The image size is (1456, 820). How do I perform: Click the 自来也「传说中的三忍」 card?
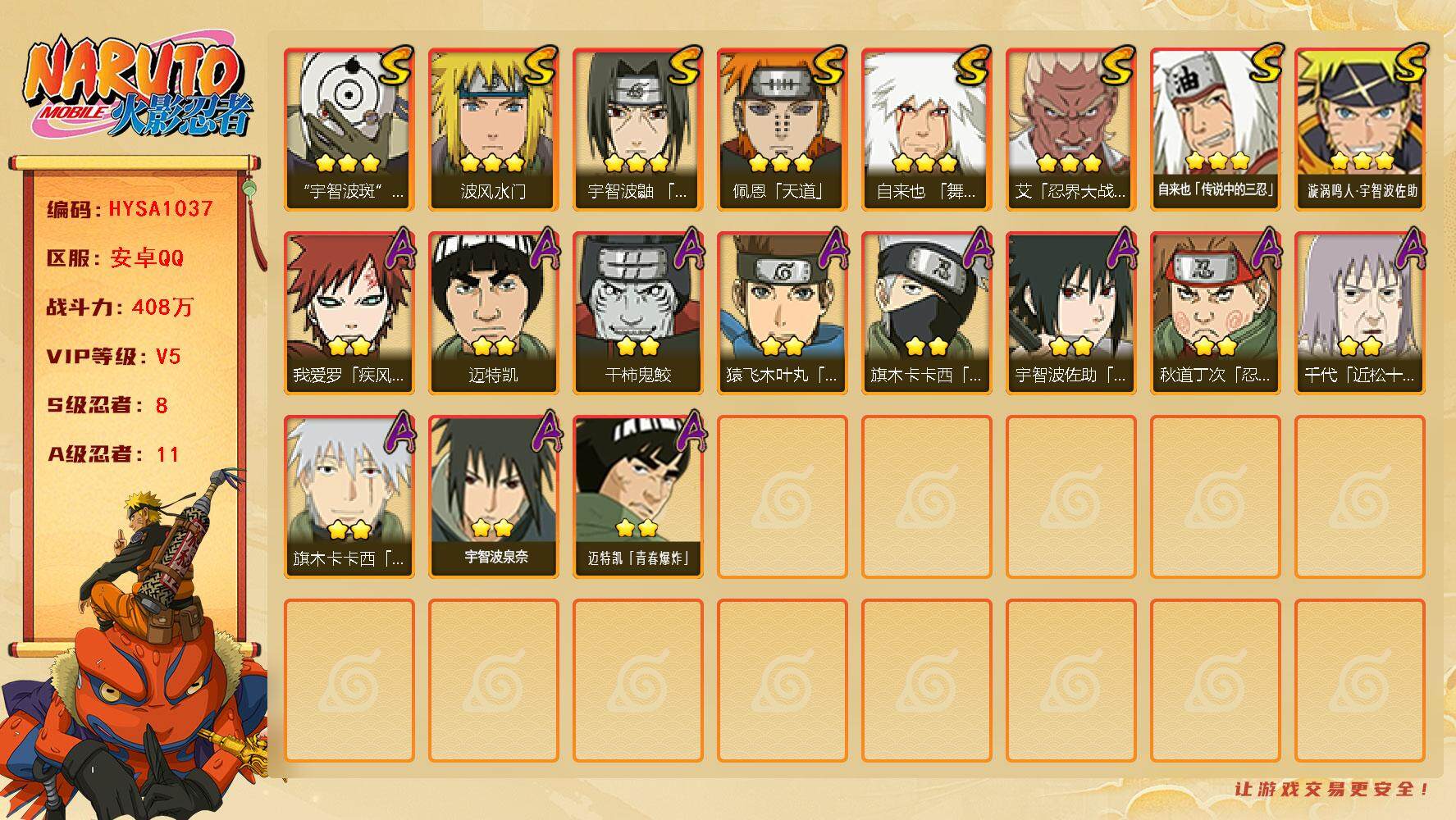pos(1215,129)
